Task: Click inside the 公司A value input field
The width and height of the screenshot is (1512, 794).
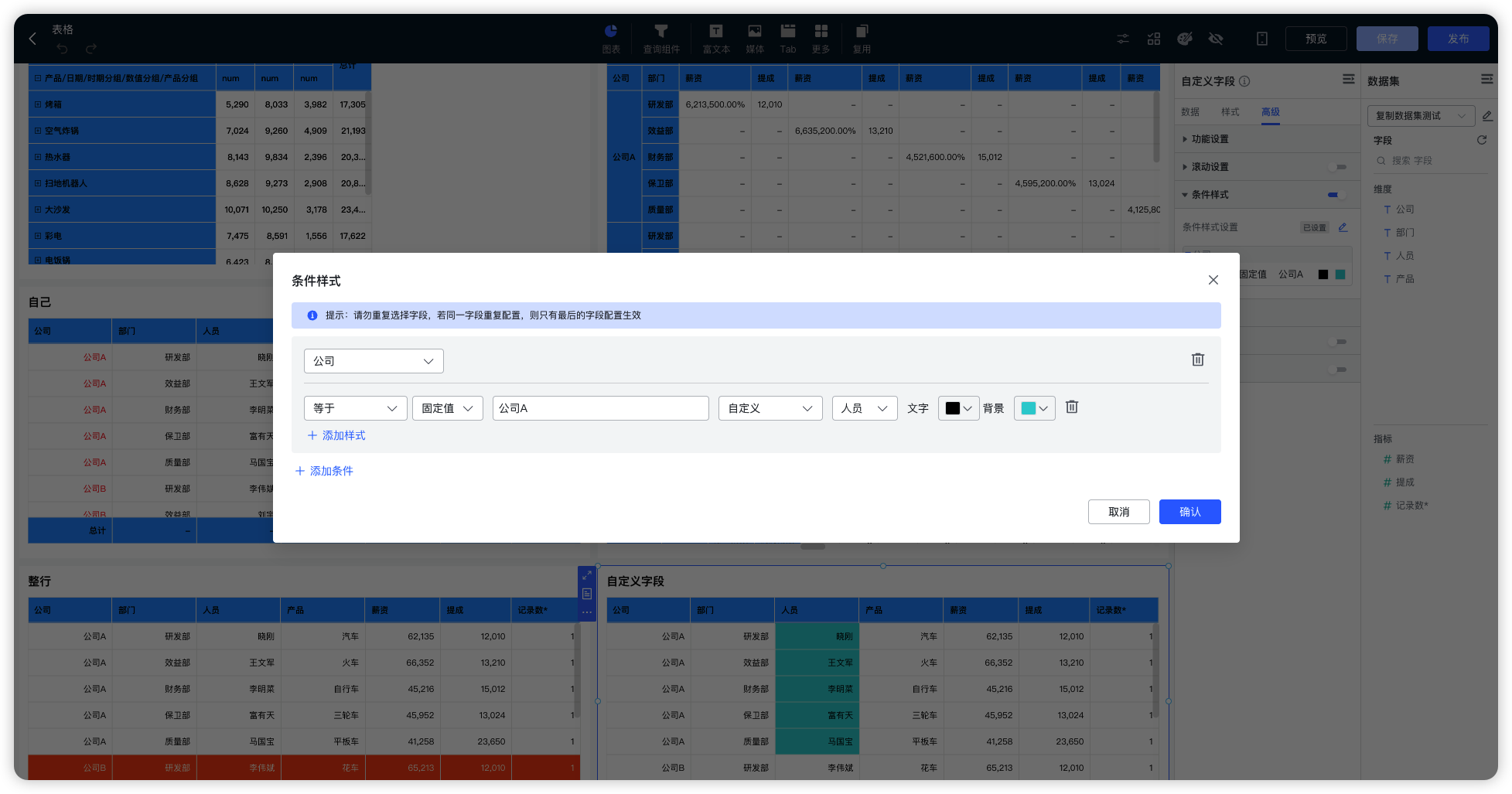Action: point(601,407)
